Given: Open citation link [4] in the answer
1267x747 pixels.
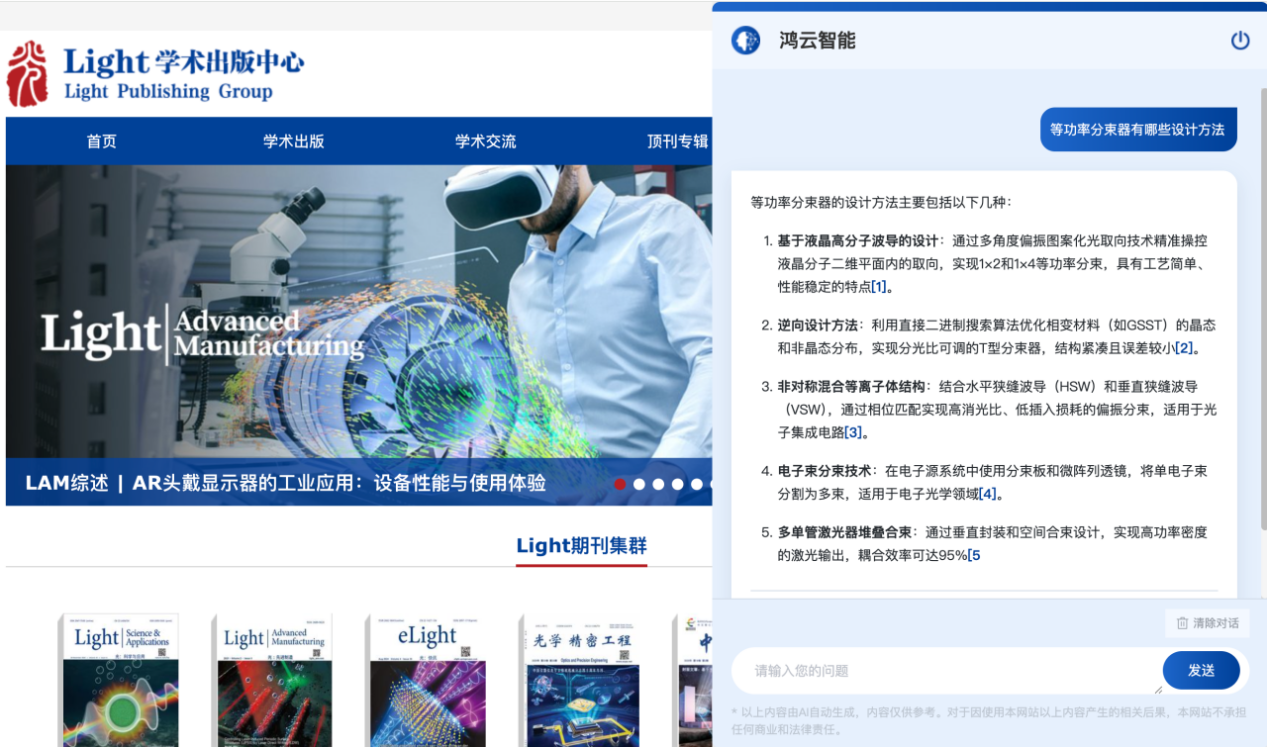Looking at the screenshot, I should pos(988,494).
